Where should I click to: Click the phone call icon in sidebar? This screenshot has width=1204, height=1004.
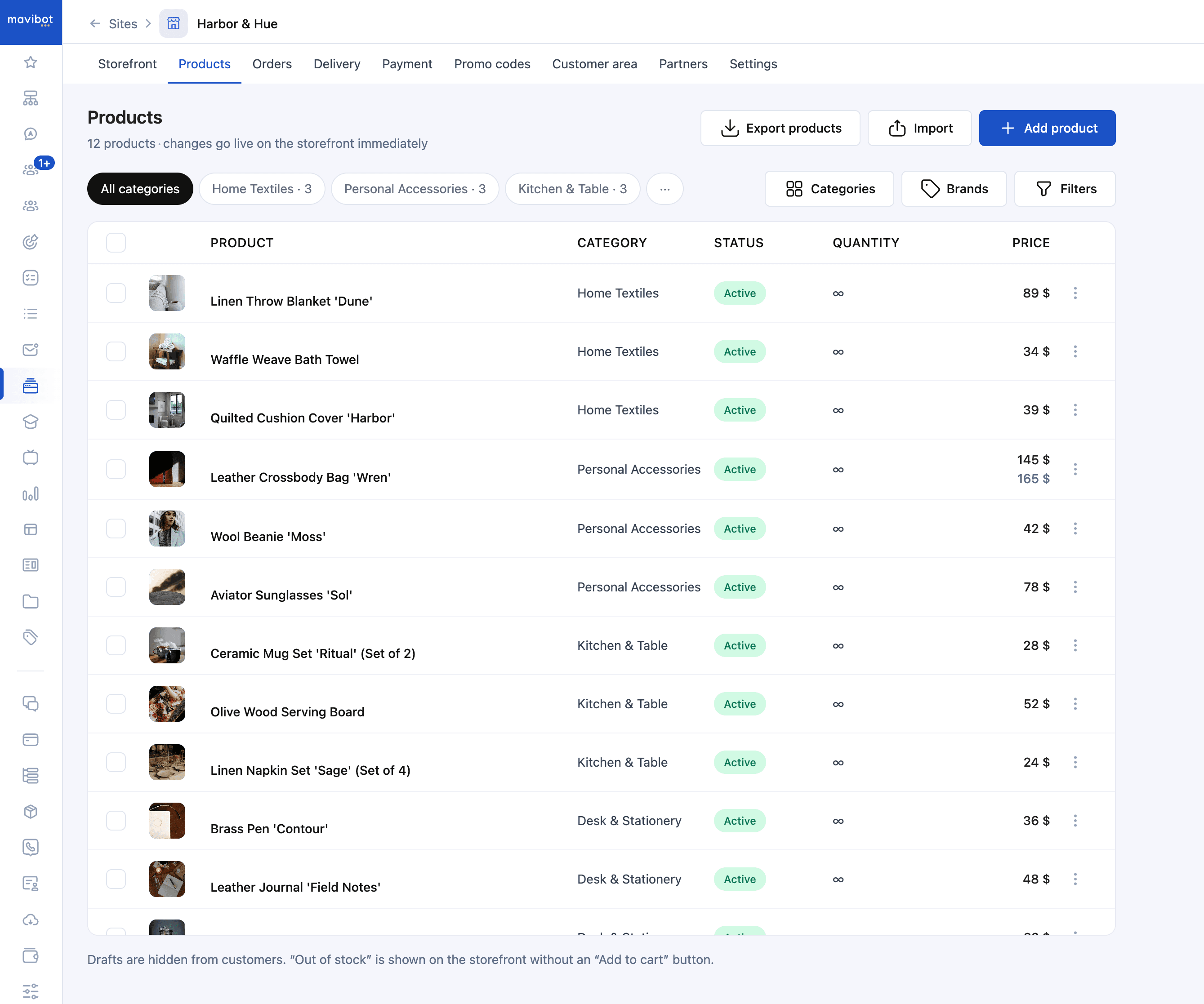[x=31, y=847]
